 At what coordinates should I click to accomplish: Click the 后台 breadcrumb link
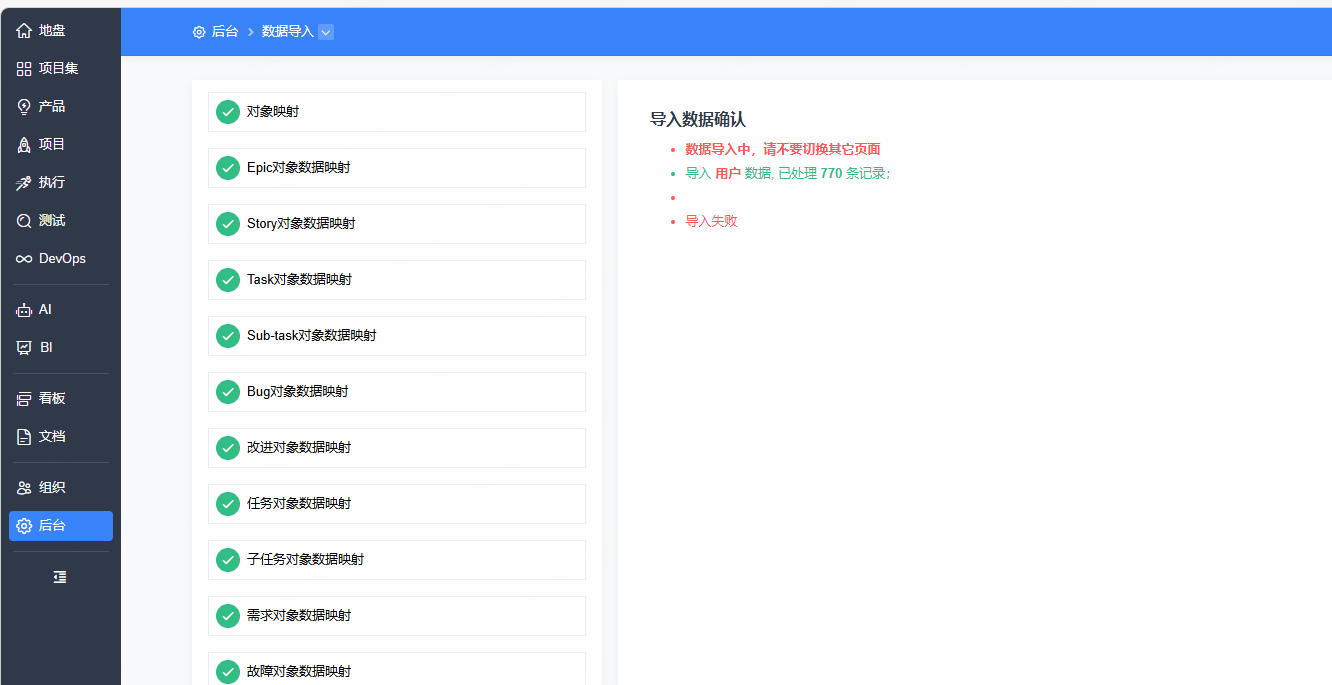[225, 32]
